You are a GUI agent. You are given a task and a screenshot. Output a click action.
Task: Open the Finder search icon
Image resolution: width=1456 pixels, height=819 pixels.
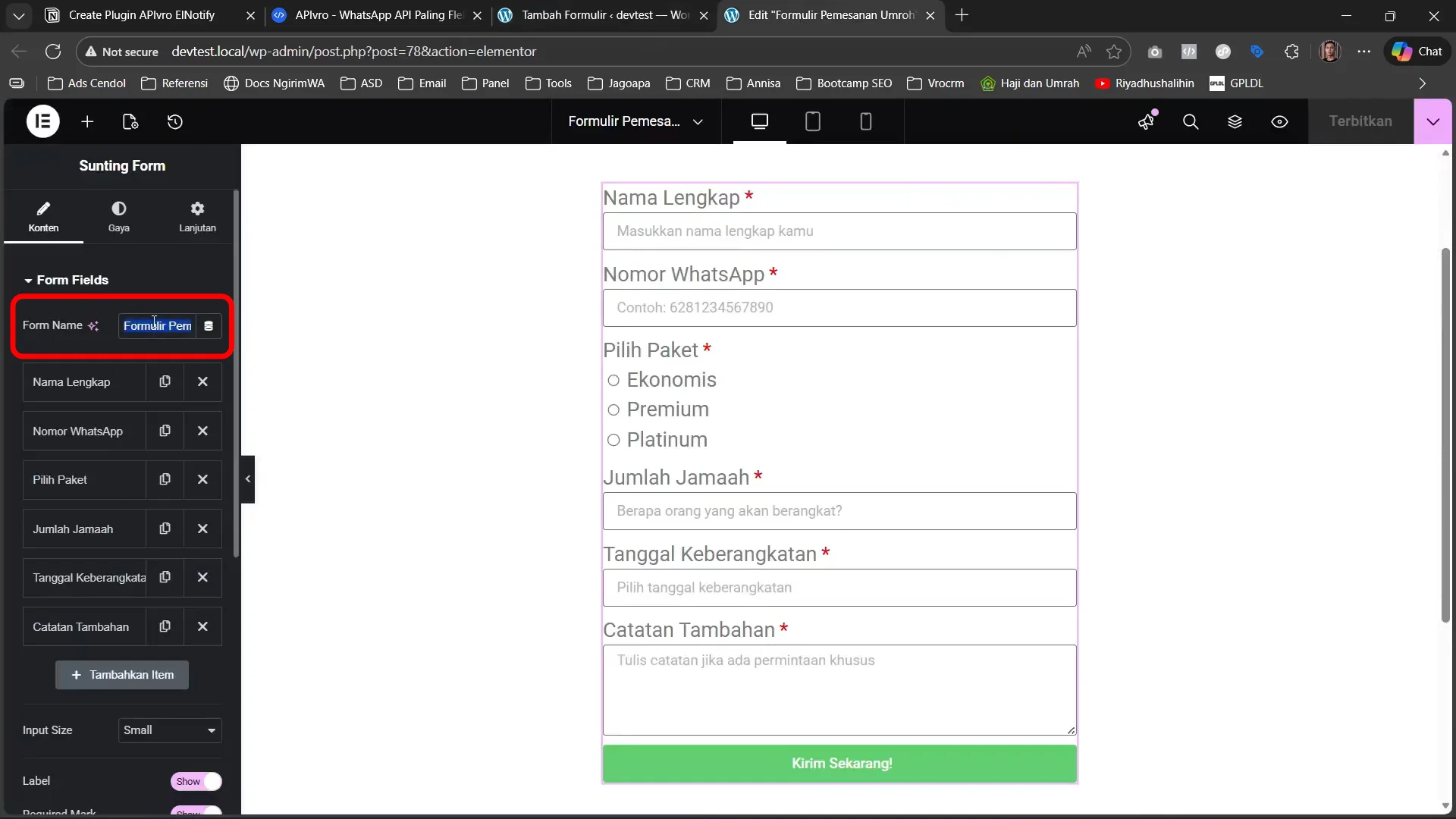click(1191, 121)
